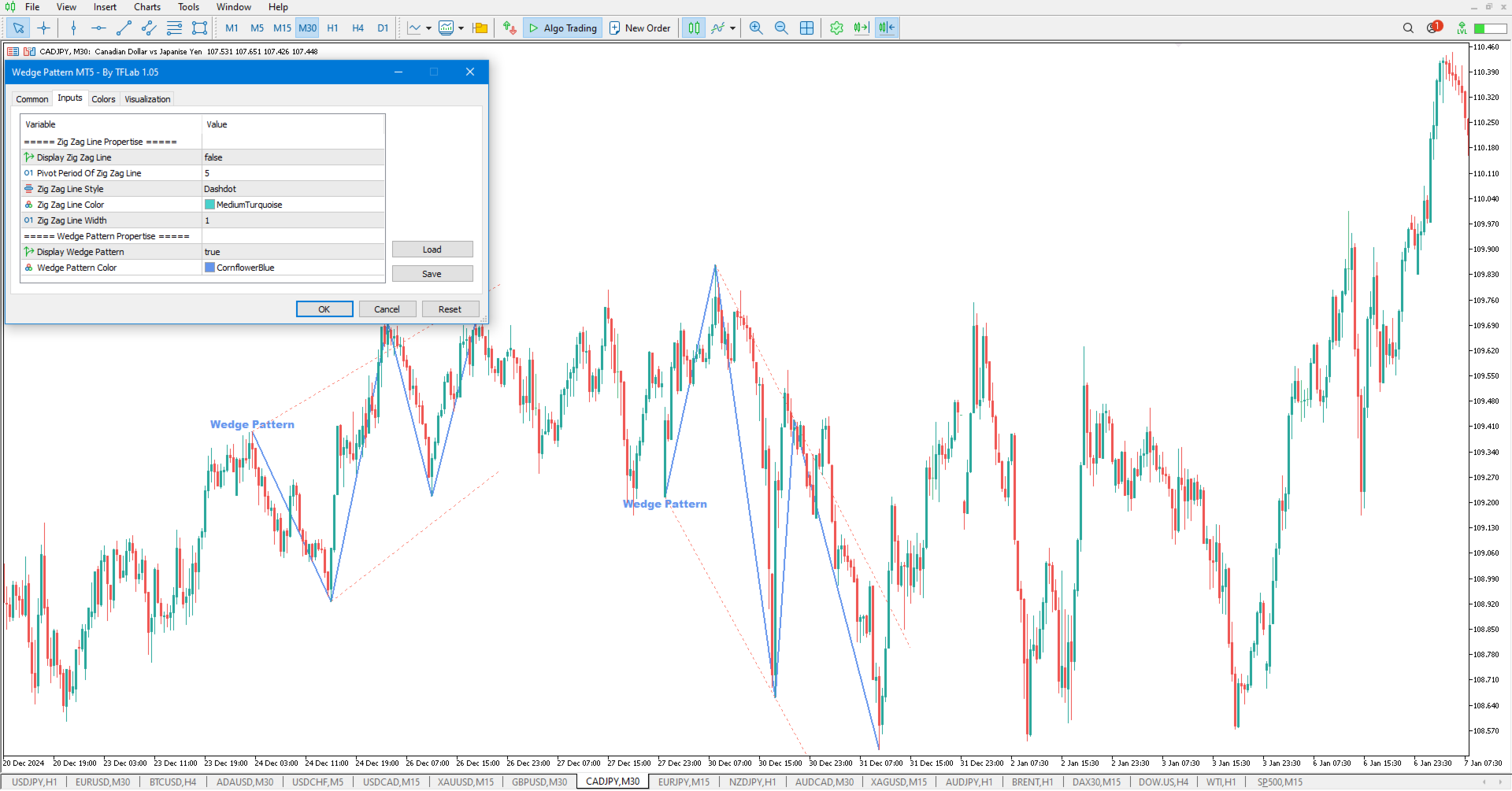Click the Zoom In magnifier

point(755,28)
